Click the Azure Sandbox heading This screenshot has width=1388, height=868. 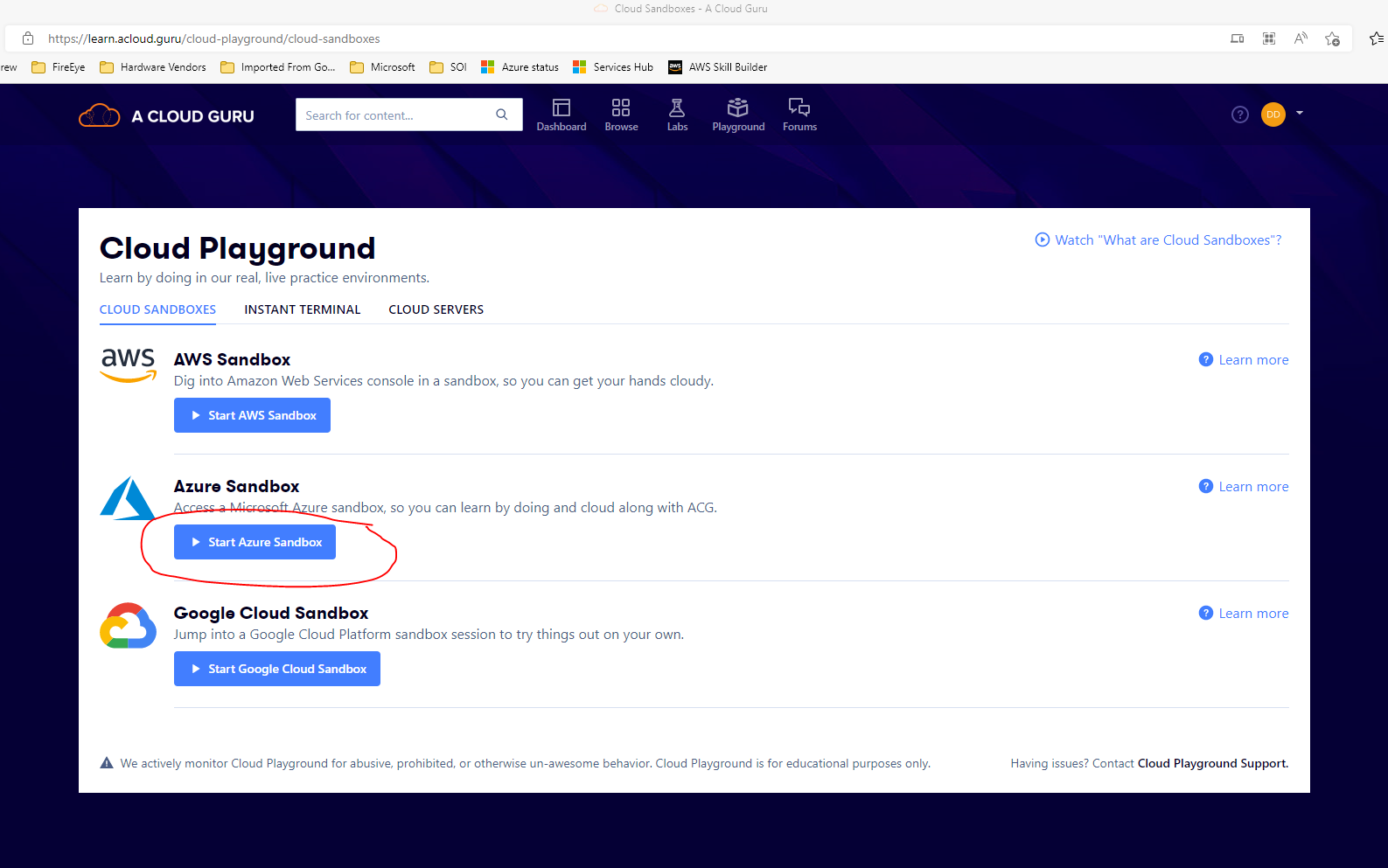click(x=236, y=486)
